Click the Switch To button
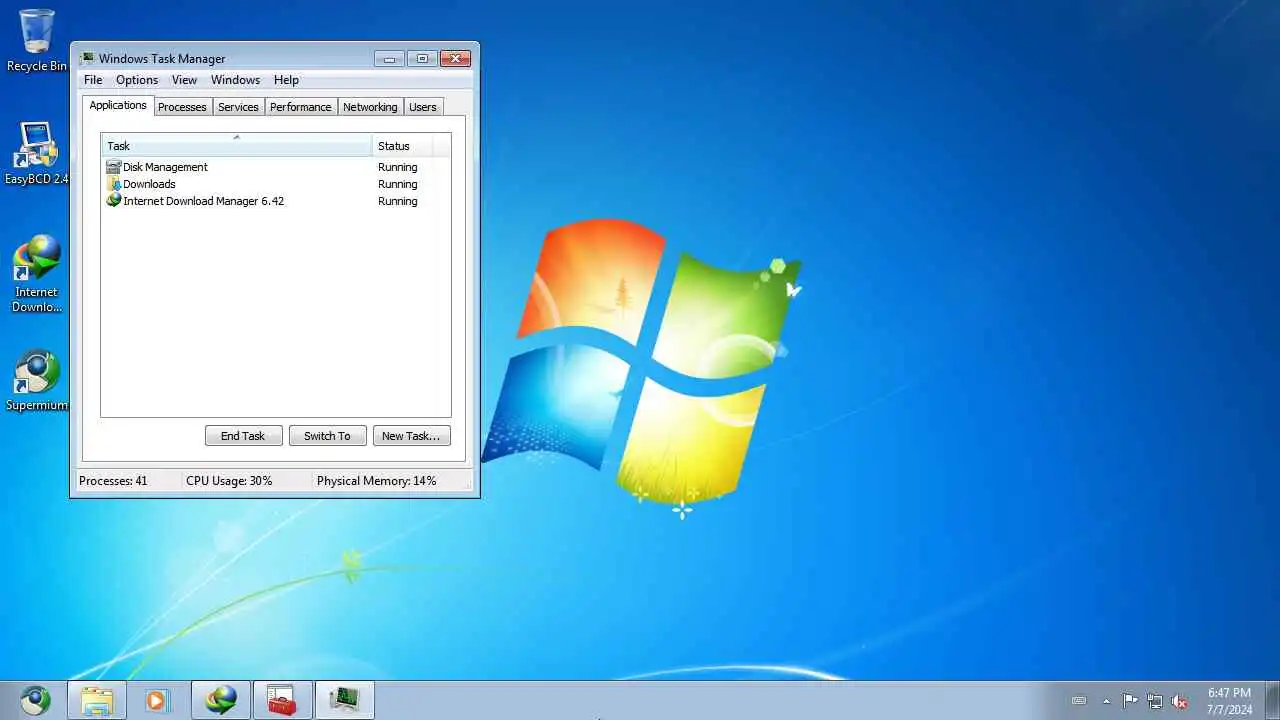Image resolution: width=1280 pixels, height=720 pixels. (x=327, y=436)
